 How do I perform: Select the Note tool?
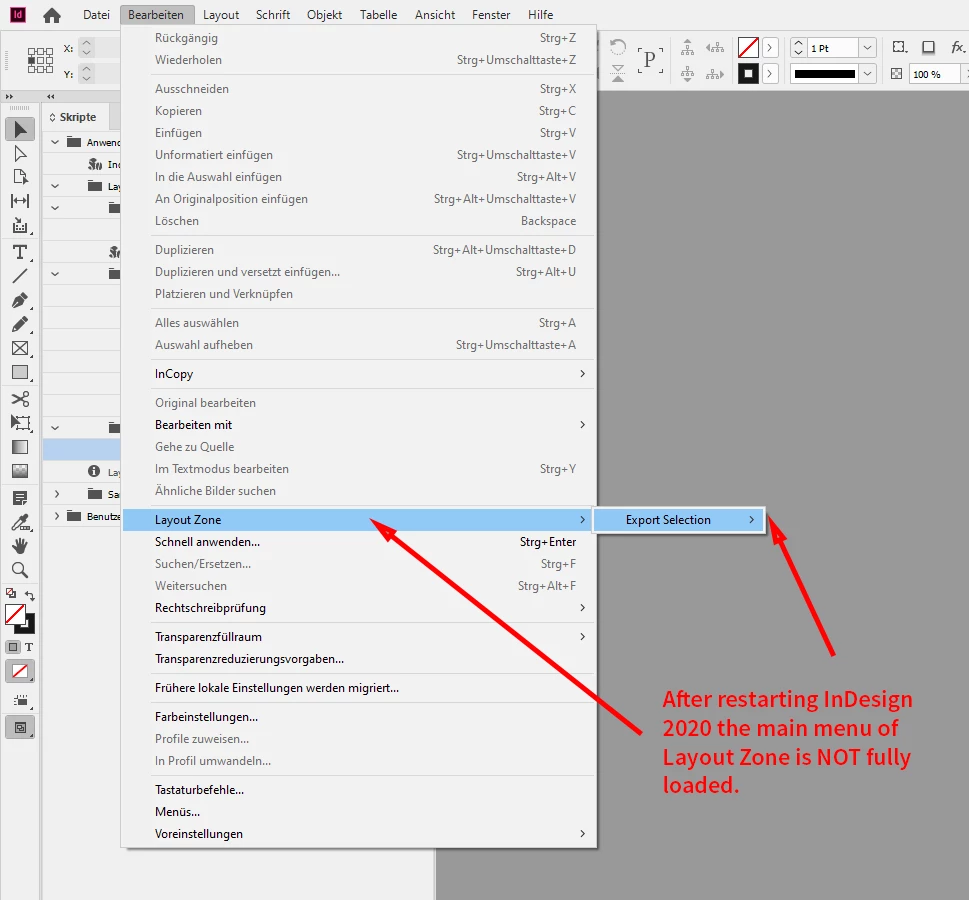click(20, 498)
